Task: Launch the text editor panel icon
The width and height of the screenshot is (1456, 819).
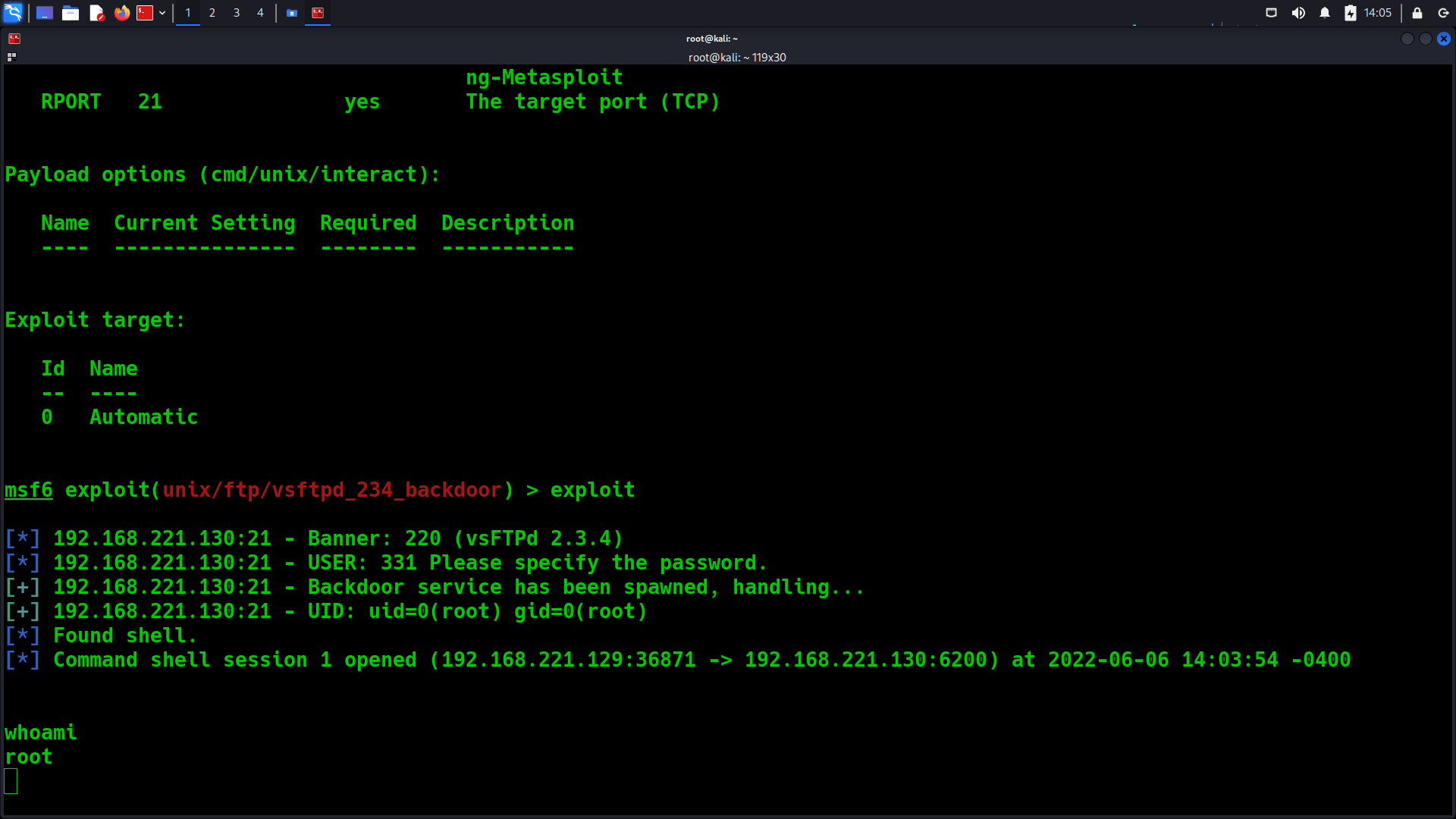Action: pyautogui.click(x=96, y=13)
